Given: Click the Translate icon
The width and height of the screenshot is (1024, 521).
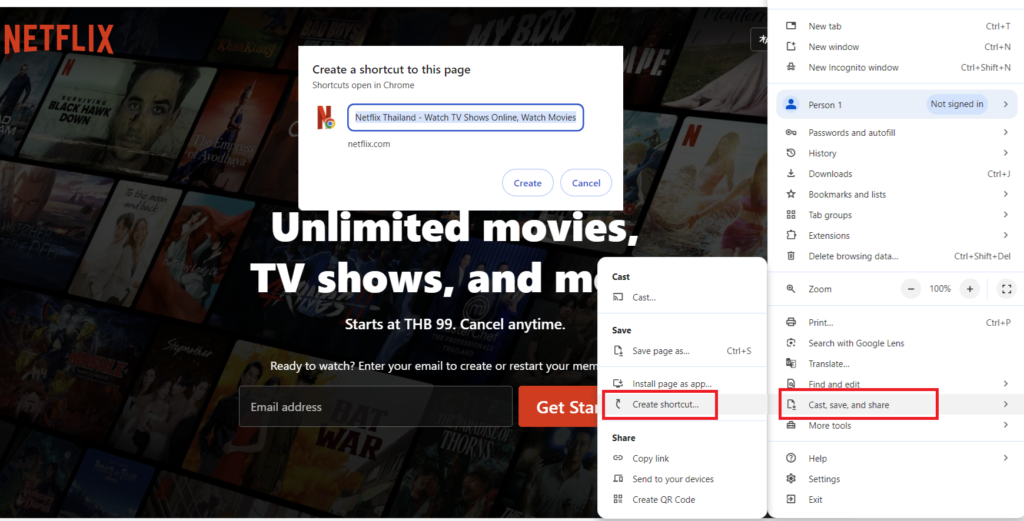Looking at the screenshot, I should [x=791, y=364].
